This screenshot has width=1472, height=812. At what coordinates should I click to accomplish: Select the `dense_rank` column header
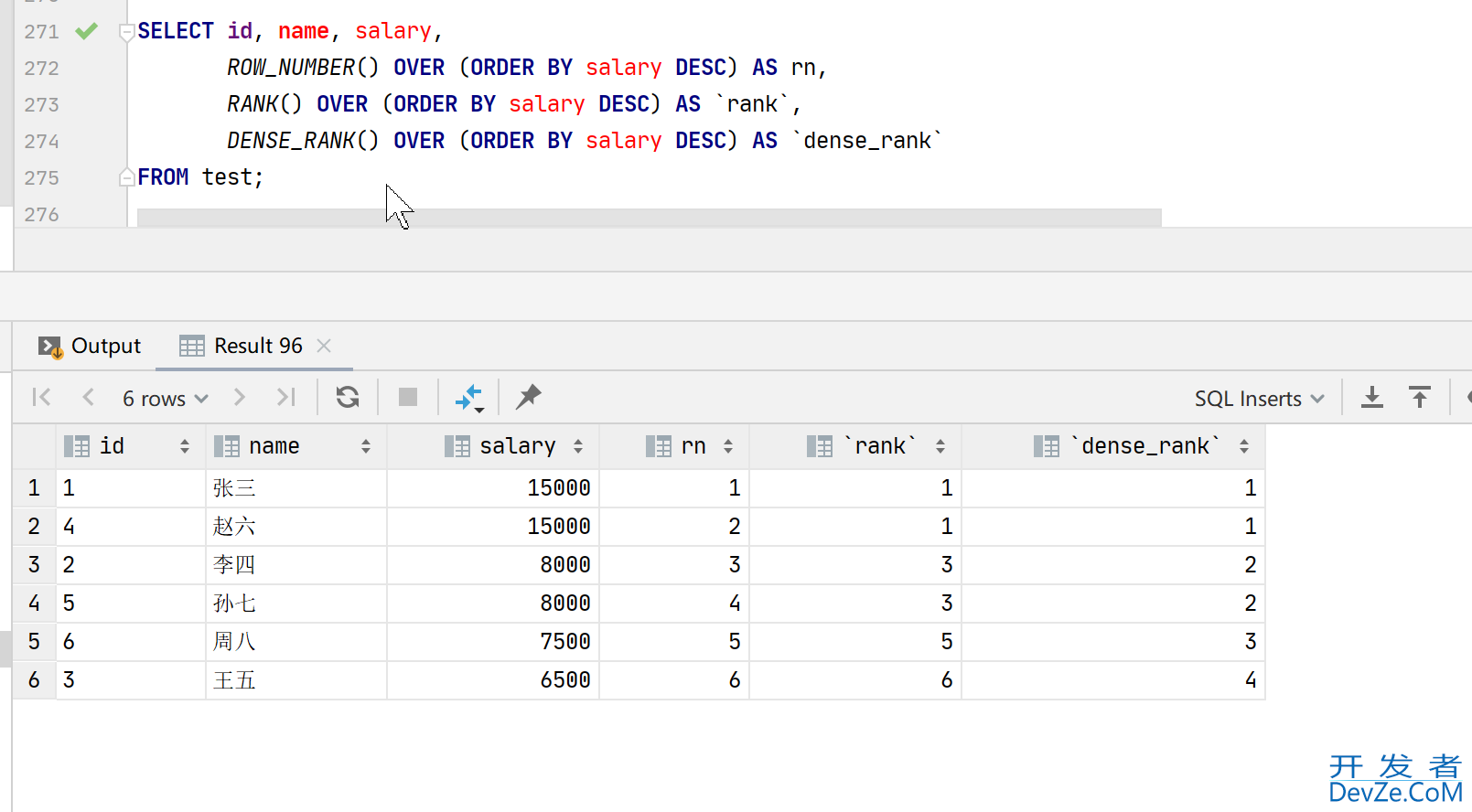click(x=1113, y=446)
